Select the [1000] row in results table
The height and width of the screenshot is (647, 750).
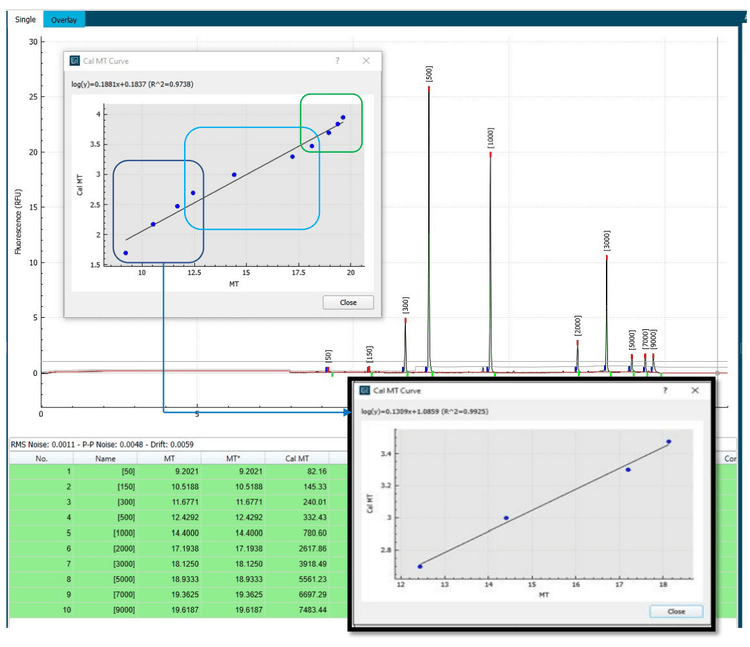pyautogui.click(x=106, y=535)
